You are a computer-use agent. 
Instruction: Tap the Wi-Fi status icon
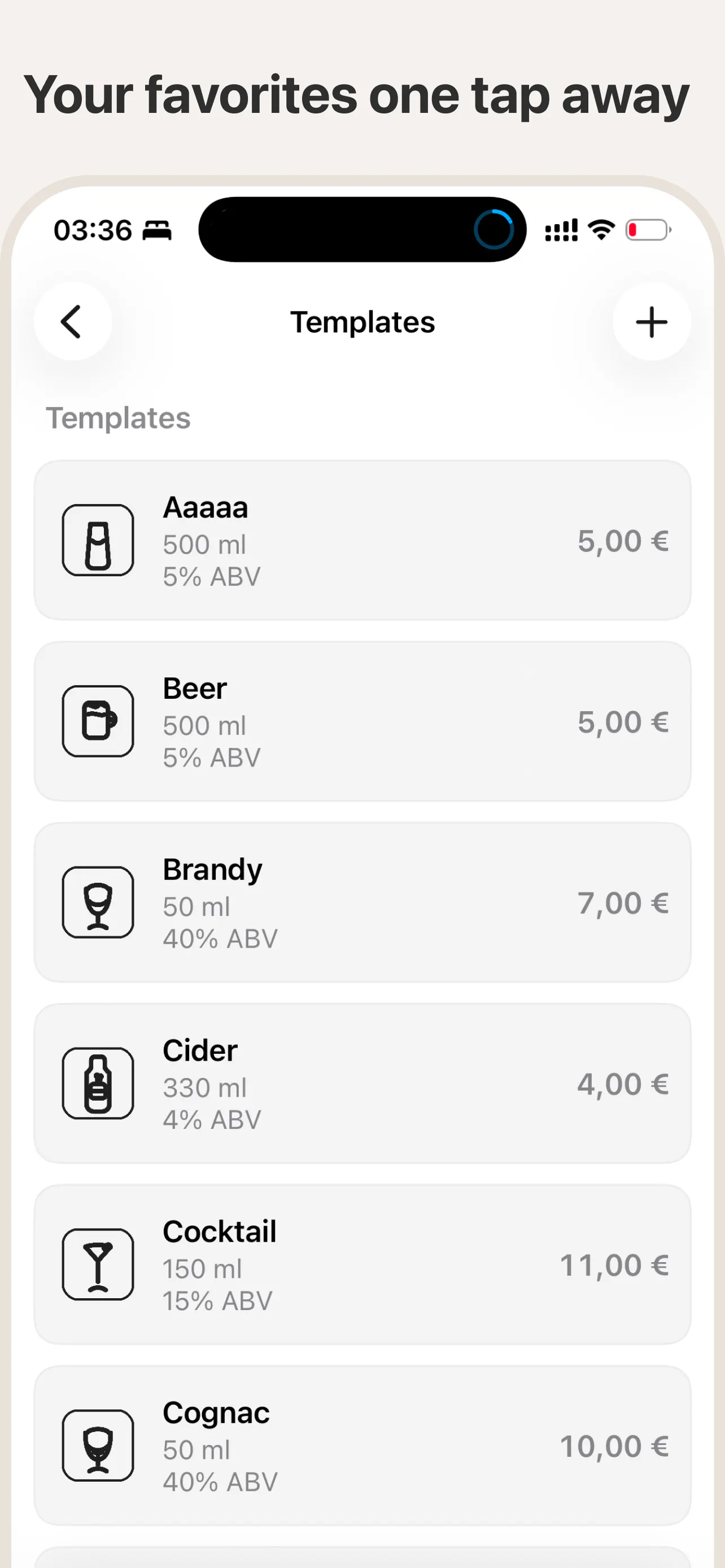(x=601, y=230)
